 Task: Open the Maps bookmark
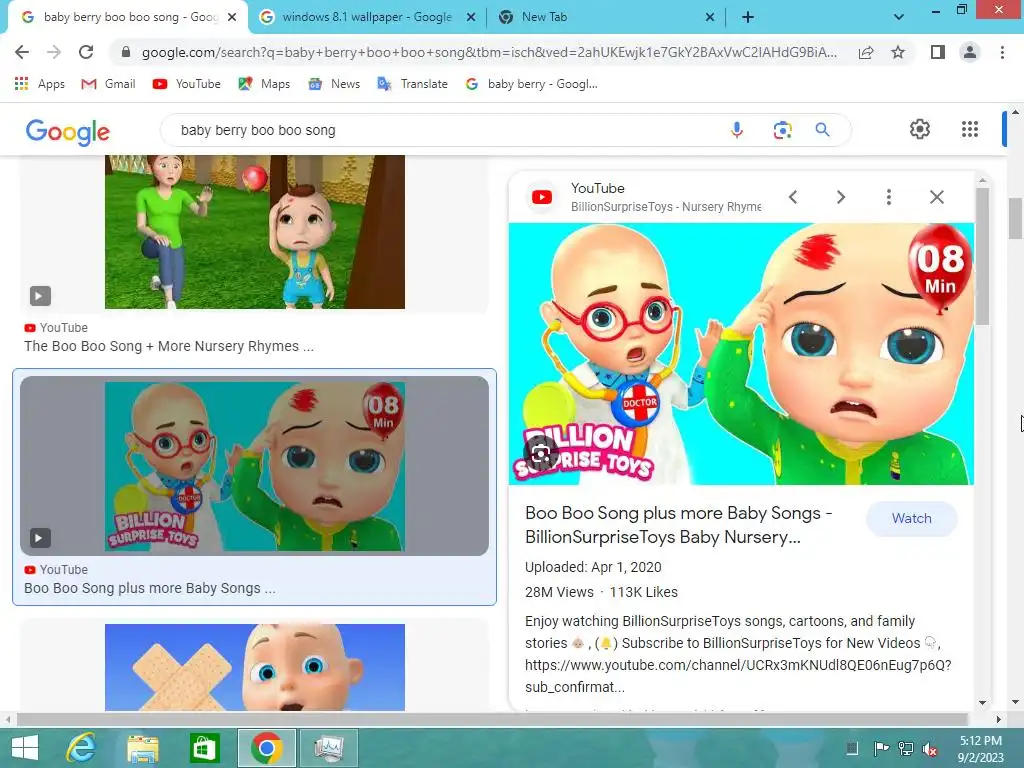coord(264,84)
